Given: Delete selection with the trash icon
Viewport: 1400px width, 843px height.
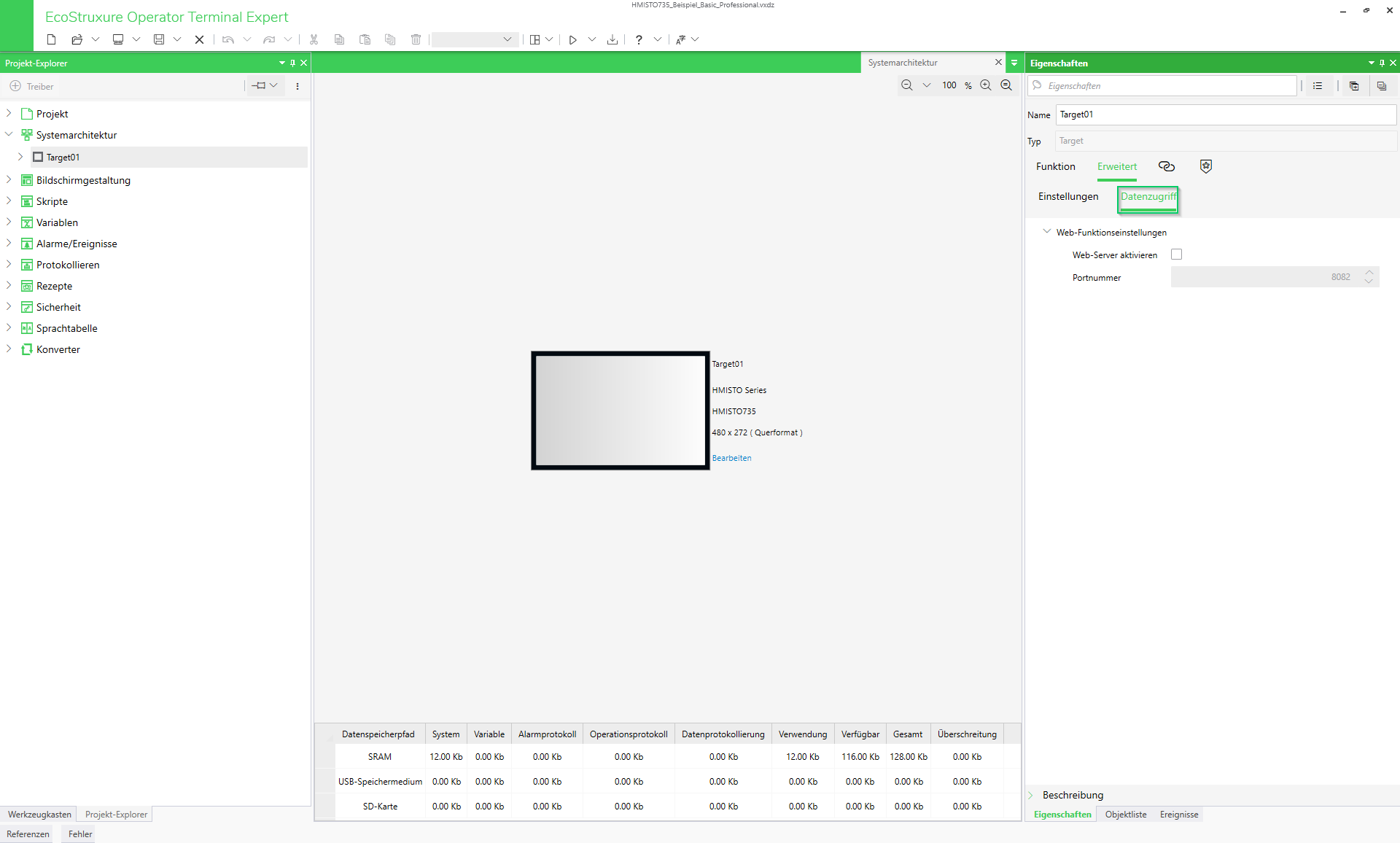Looking at the screenshot, I should pos(416,39).
